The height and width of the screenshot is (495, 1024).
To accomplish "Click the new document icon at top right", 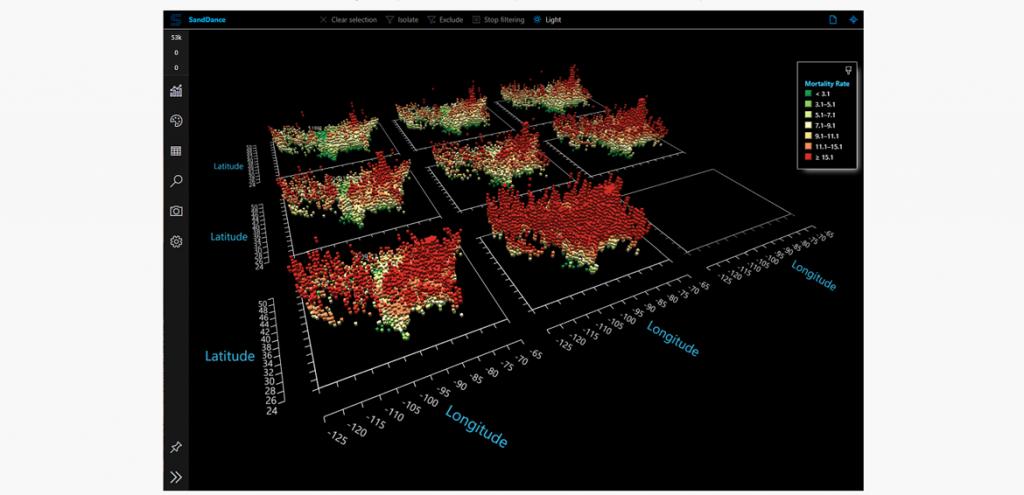I will tap(832, 19).
